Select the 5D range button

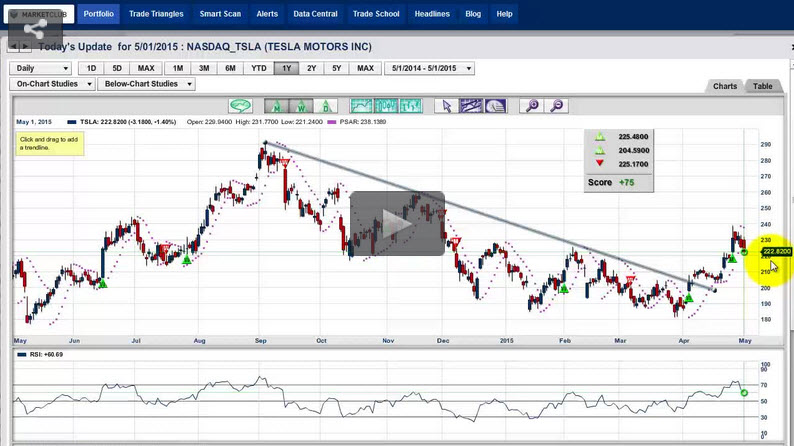pos(117,68)
